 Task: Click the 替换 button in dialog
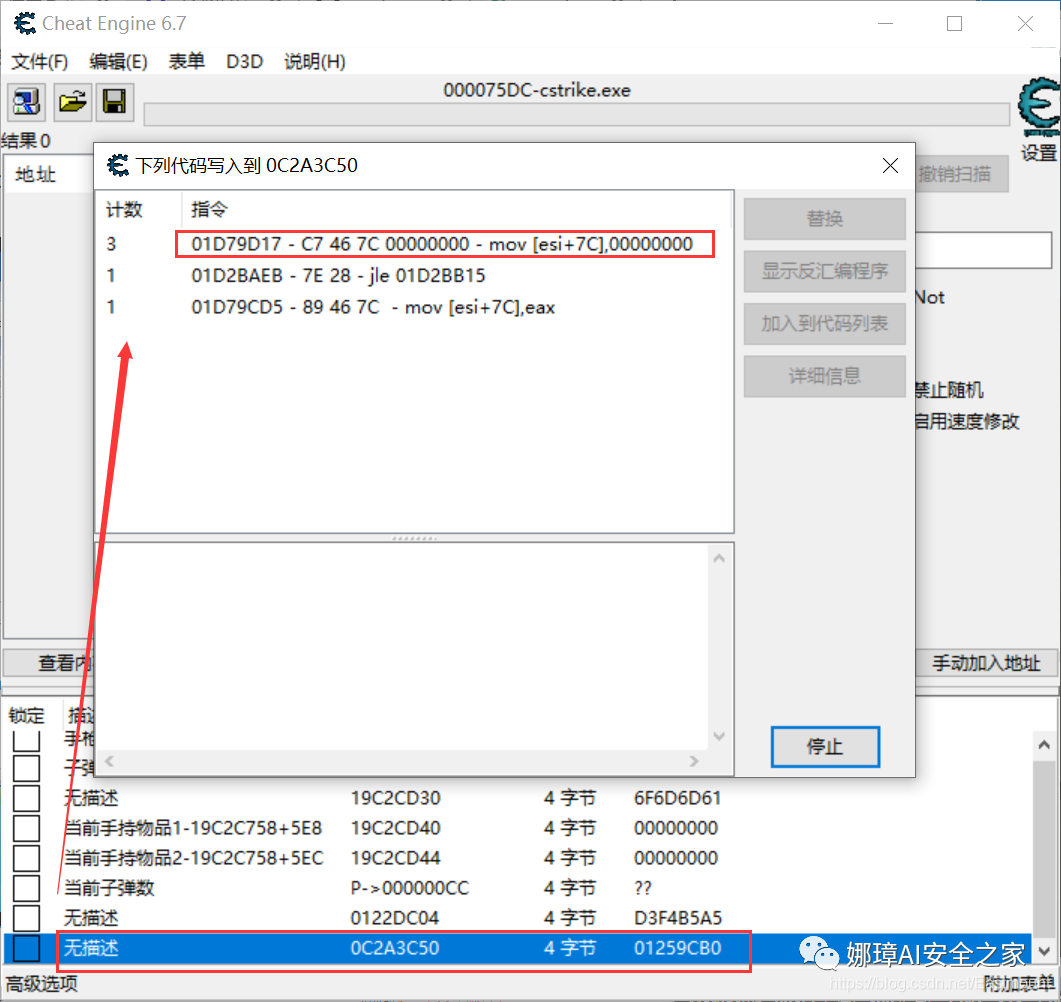pyautogui.click(x=824, y=219)
